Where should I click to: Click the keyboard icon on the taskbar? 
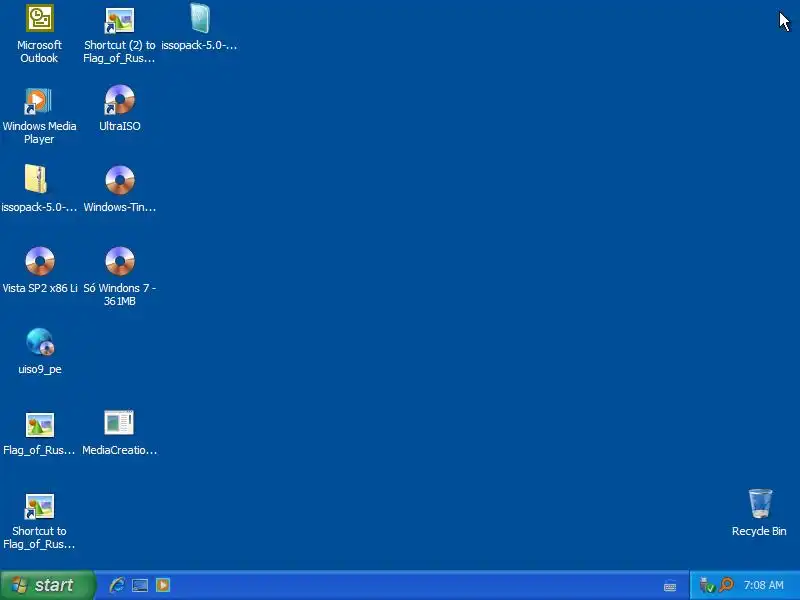pos(670,587)
